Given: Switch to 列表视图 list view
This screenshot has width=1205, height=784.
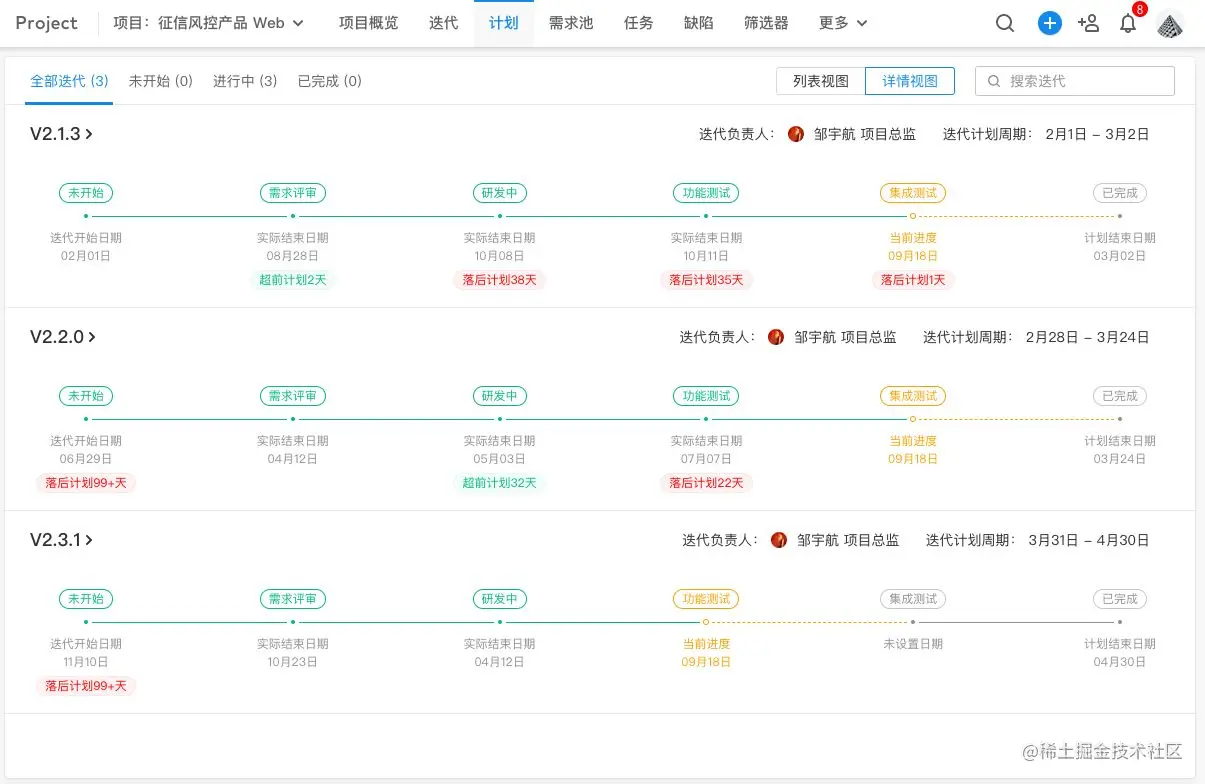Looking at the screenshot, I should pyautogui.click(x=821, y=81).
